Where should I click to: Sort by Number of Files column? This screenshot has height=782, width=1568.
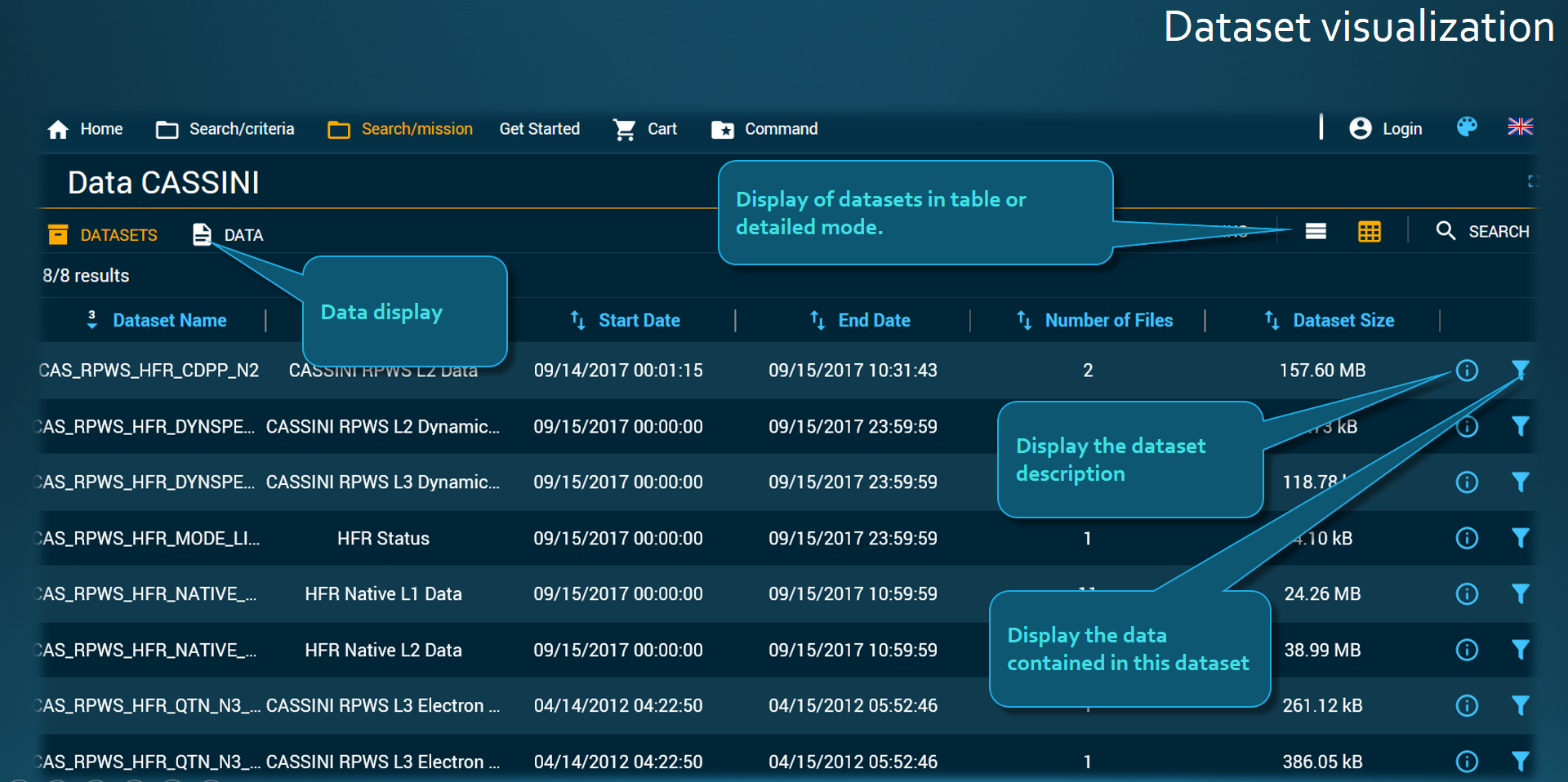pos(1094,320)
